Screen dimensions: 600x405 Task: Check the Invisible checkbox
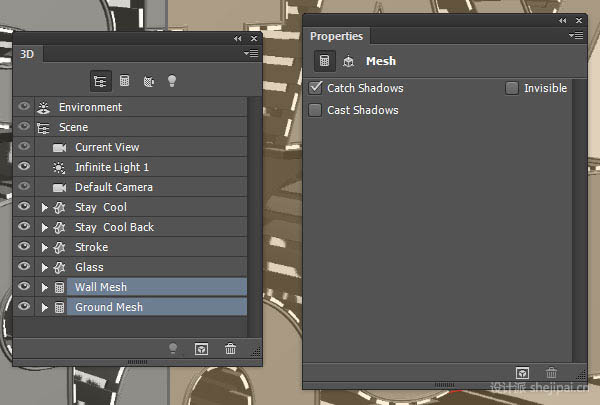click(512, 88)
